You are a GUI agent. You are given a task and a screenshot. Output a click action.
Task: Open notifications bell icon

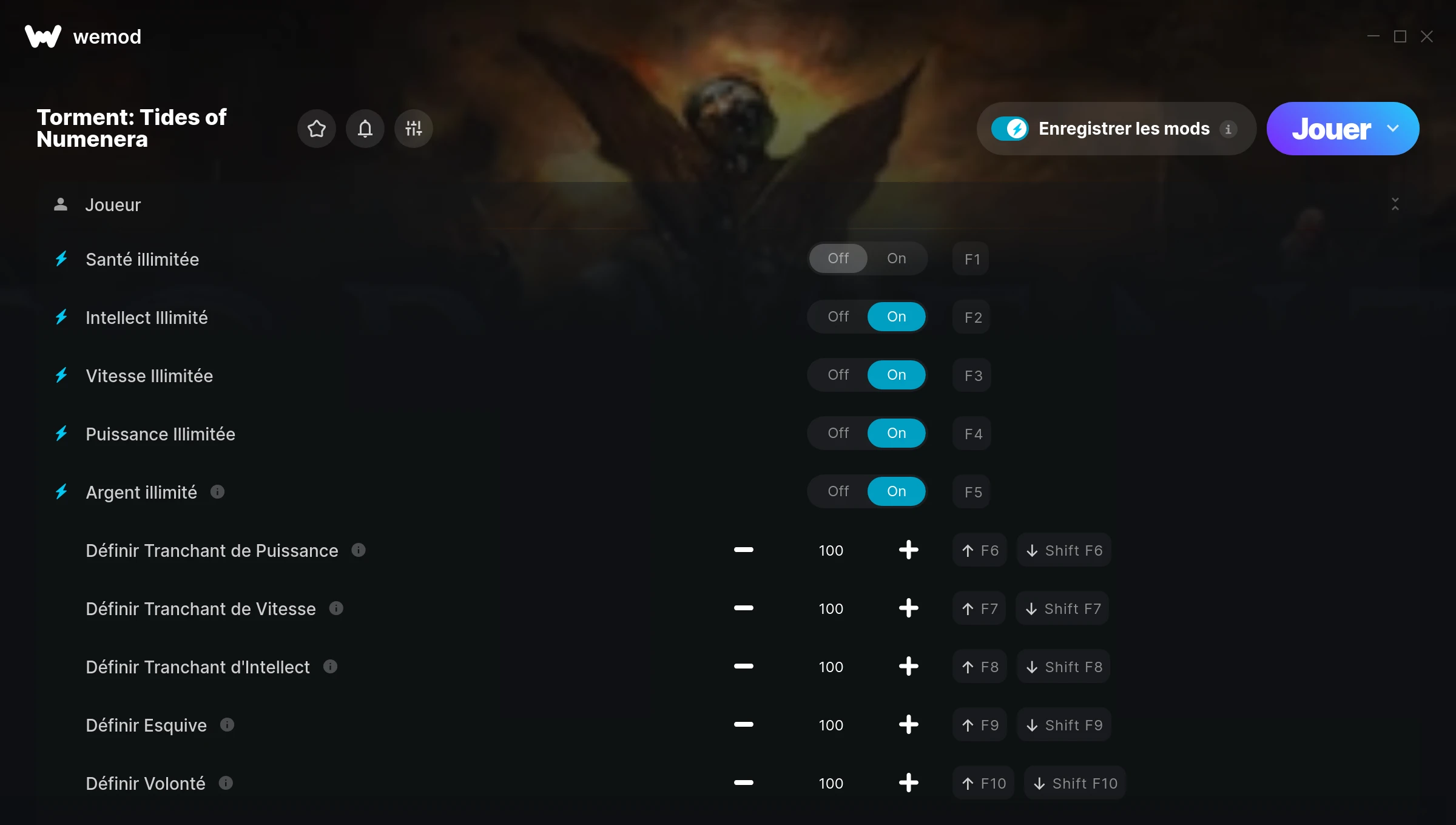click(x=365, y=129)
